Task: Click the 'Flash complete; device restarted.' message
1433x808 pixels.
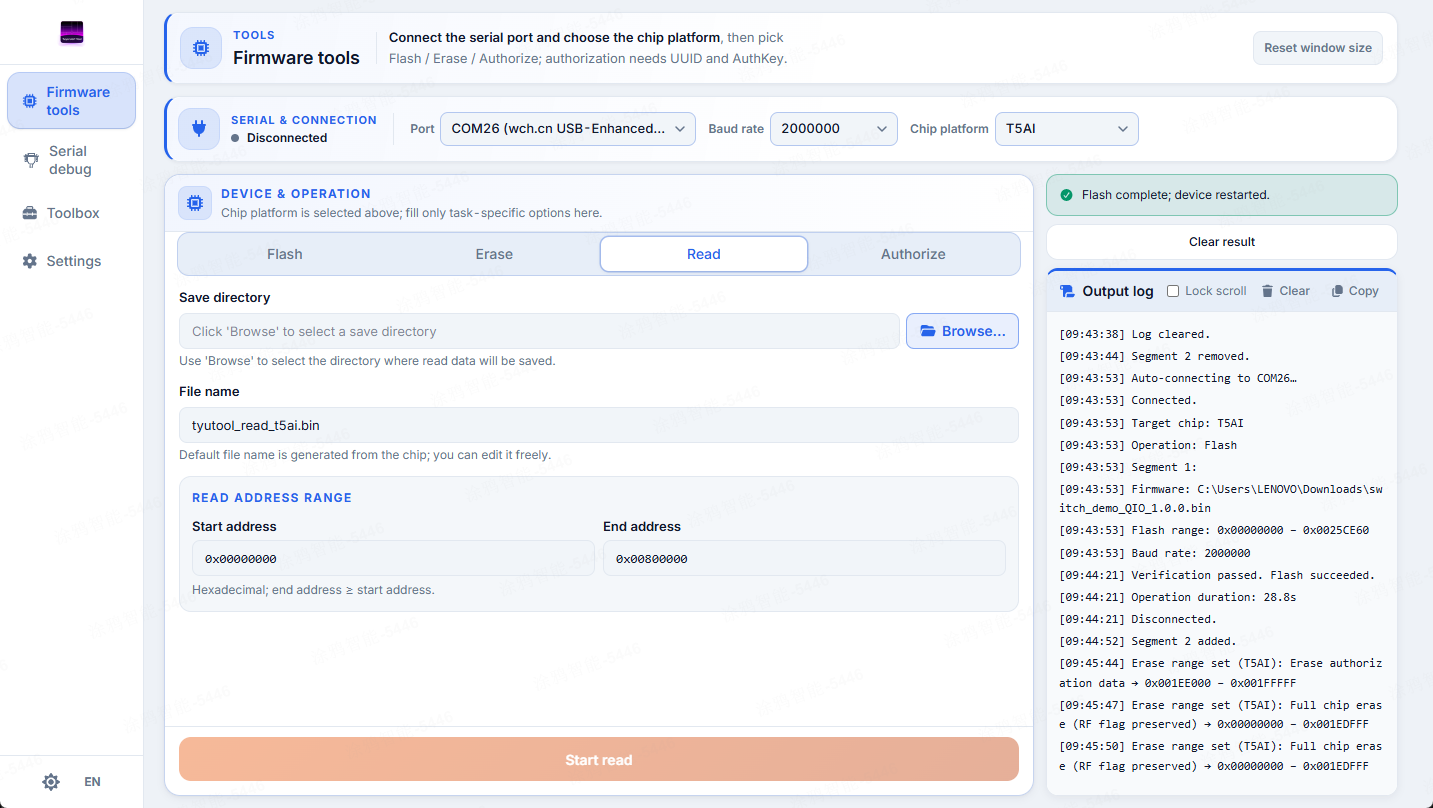Action: click(x=1176, y=195)
